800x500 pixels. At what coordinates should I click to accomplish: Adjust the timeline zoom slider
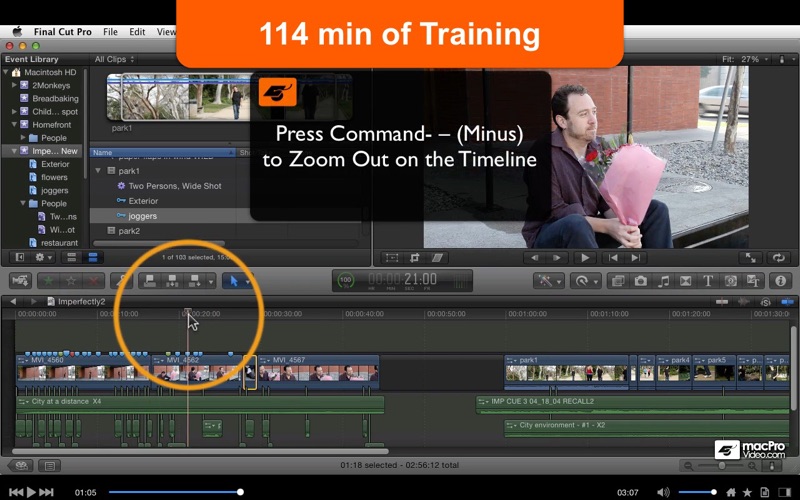[721, 465]
